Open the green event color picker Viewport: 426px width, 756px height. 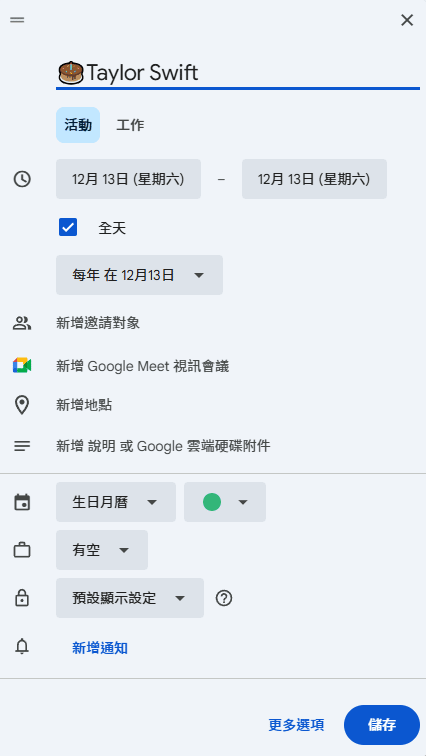pyautogui.click(x=225, y=502)
